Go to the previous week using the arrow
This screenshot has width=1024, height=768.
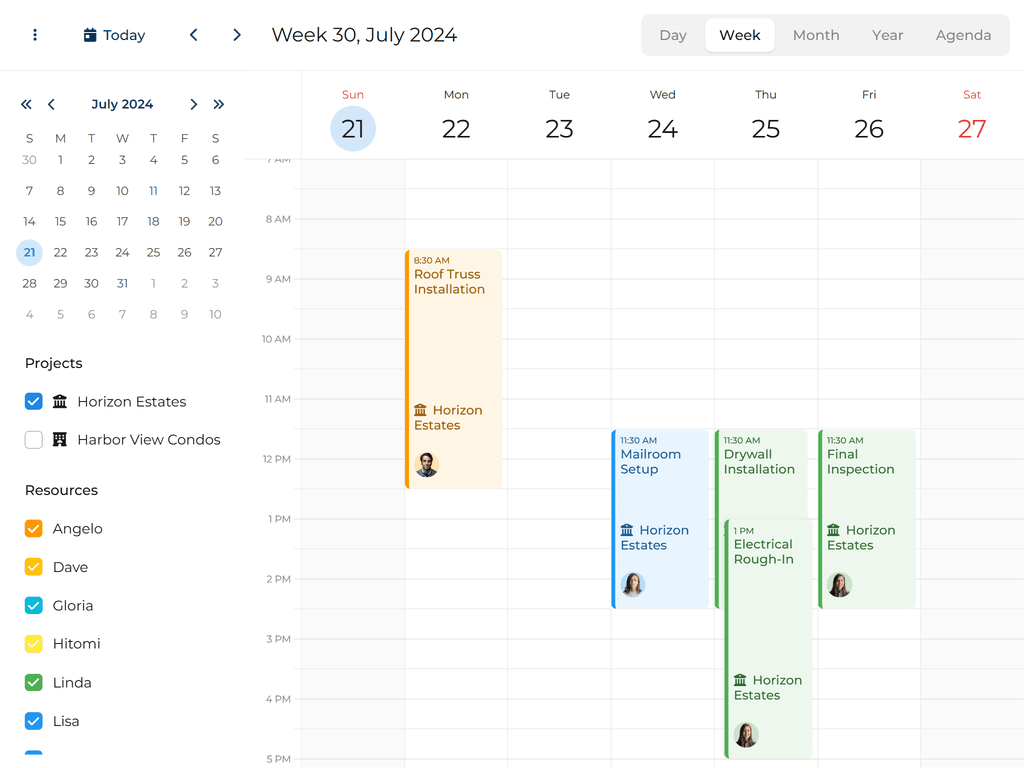click(x=194, y=35)
